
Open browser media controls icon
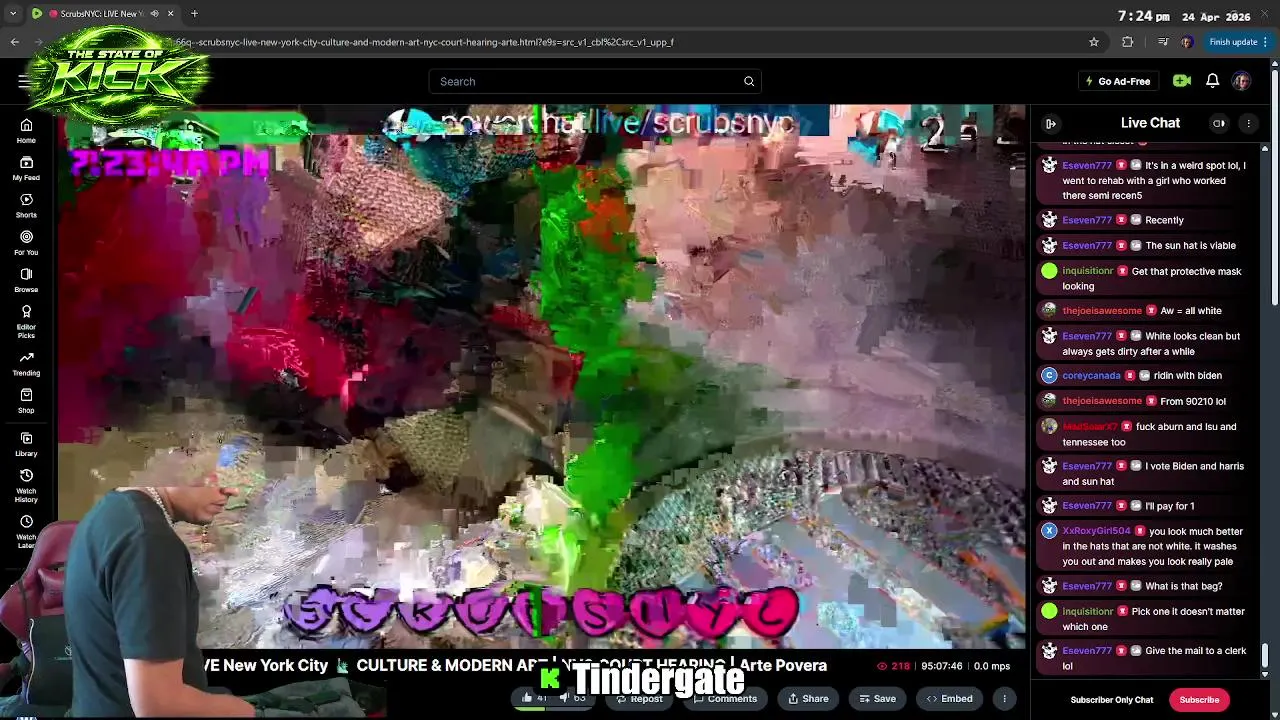(1162, 42)
